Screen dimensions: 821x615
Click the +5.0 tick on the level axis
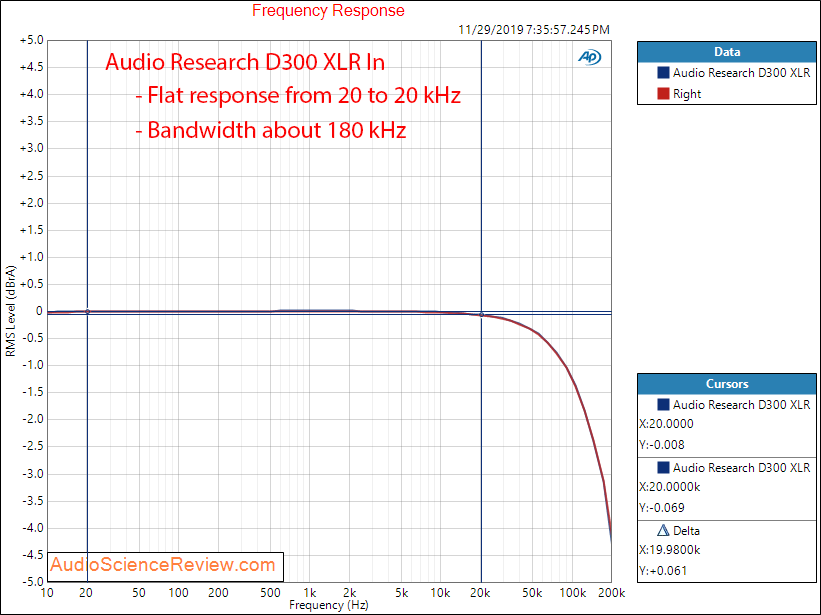[x=31, y=40]
